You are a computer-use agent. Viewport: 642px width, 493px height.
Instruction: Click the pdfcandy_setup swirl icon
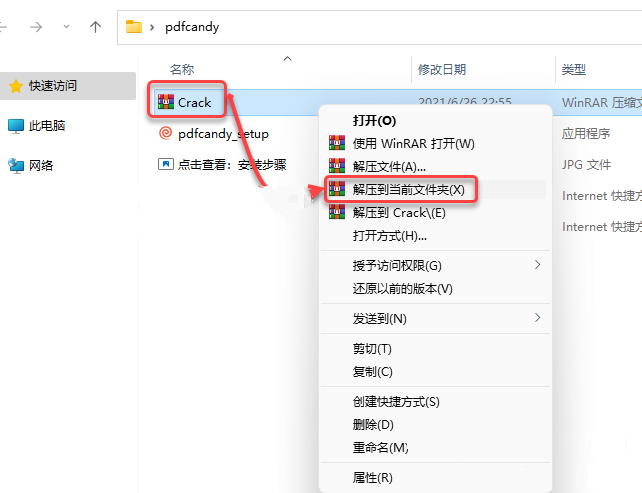[165, 133]
